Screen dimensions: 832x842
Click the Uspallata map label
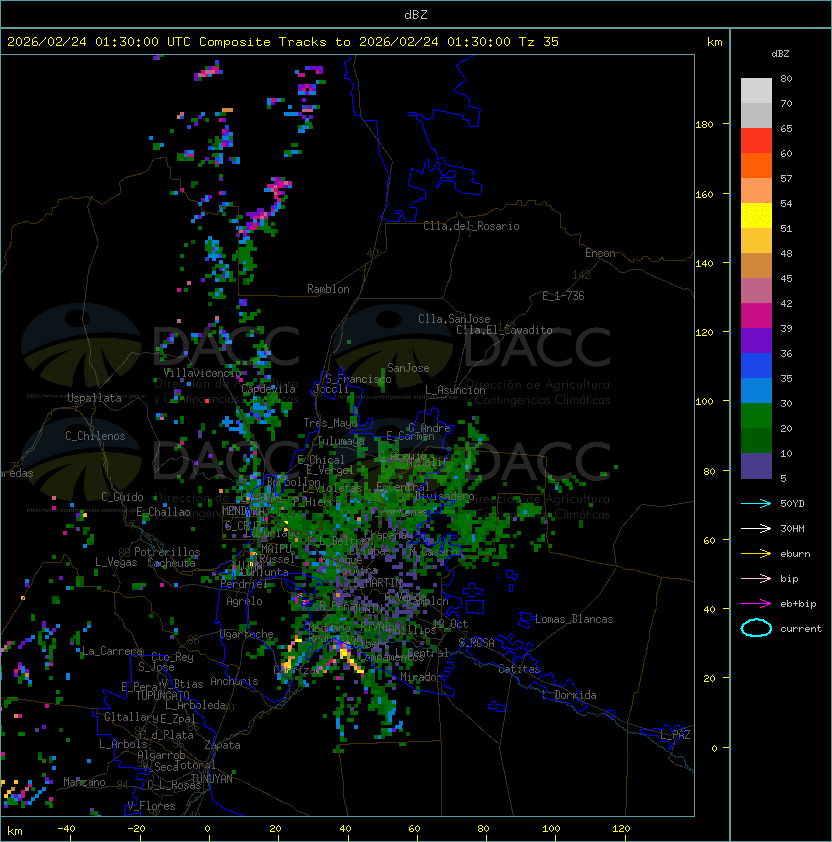click(x=94, y=398)
